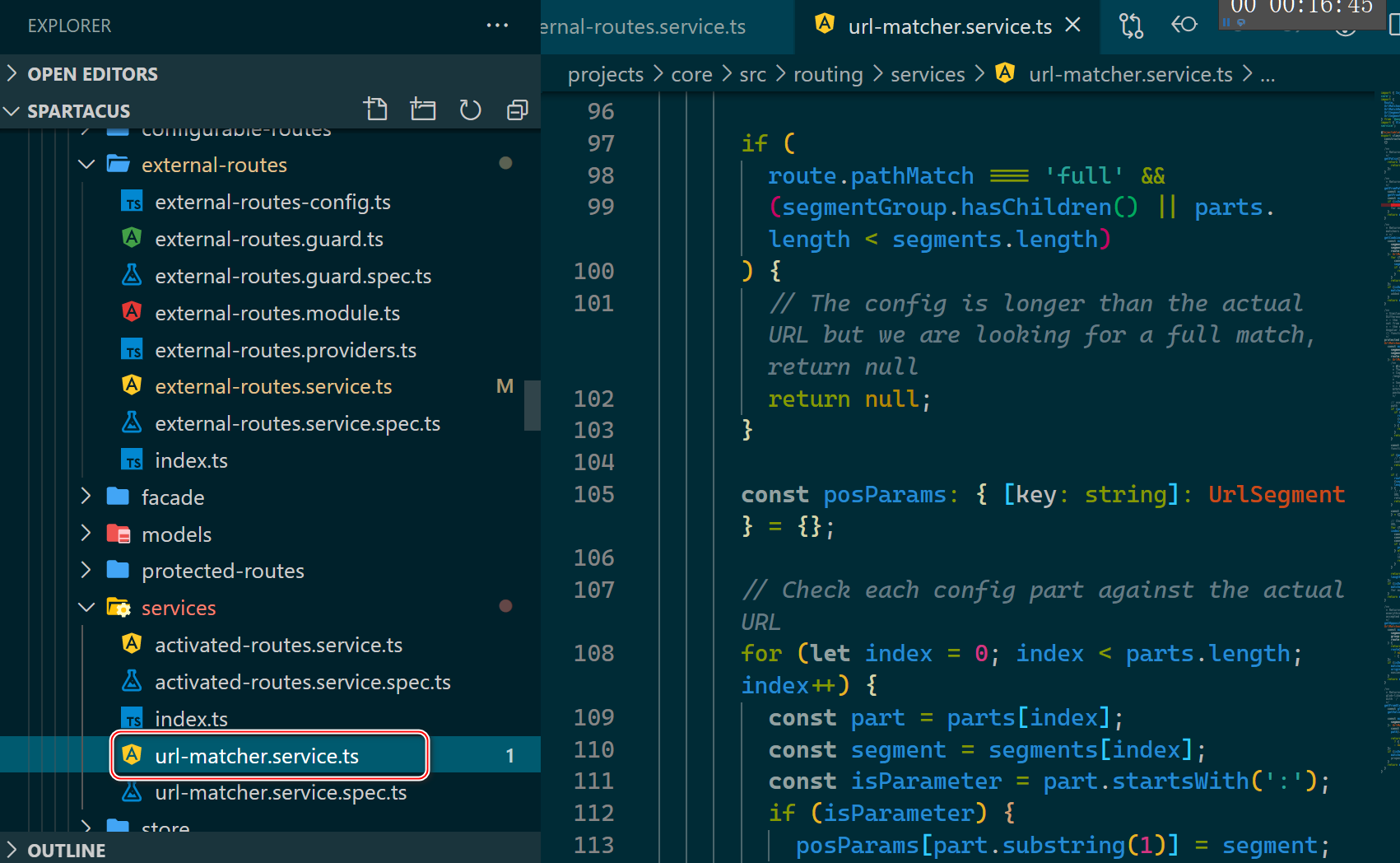This screenshot has width=1400, height=863.
Task: Click the New File icon in explorer
Action: click(375, 110)
